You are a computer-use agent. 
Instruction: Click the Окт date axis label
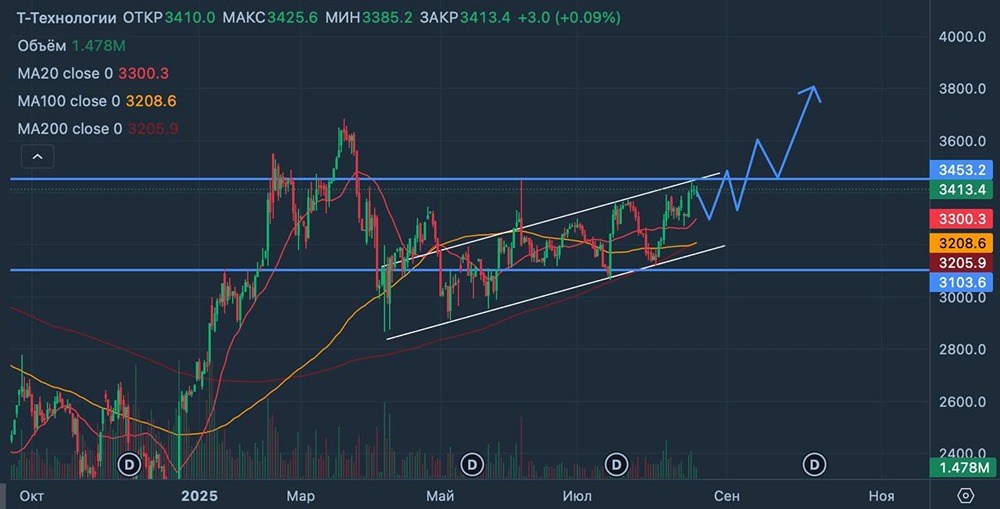(31, 496)
